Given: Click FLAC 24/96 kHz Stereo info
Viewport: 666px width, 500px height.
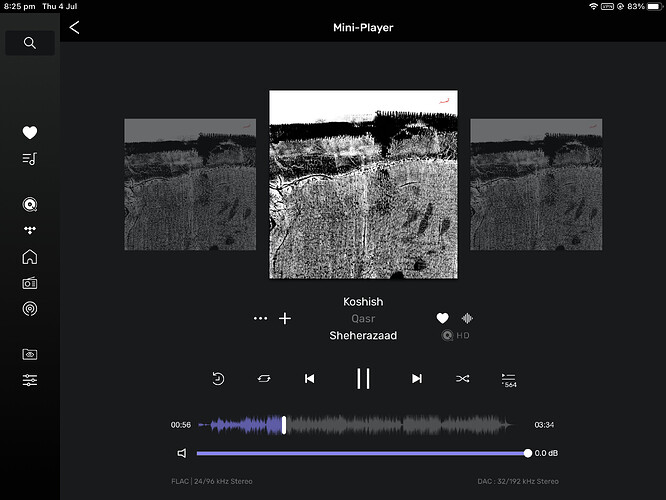Looking at the screenshot, I should click(x=212, y=481).
